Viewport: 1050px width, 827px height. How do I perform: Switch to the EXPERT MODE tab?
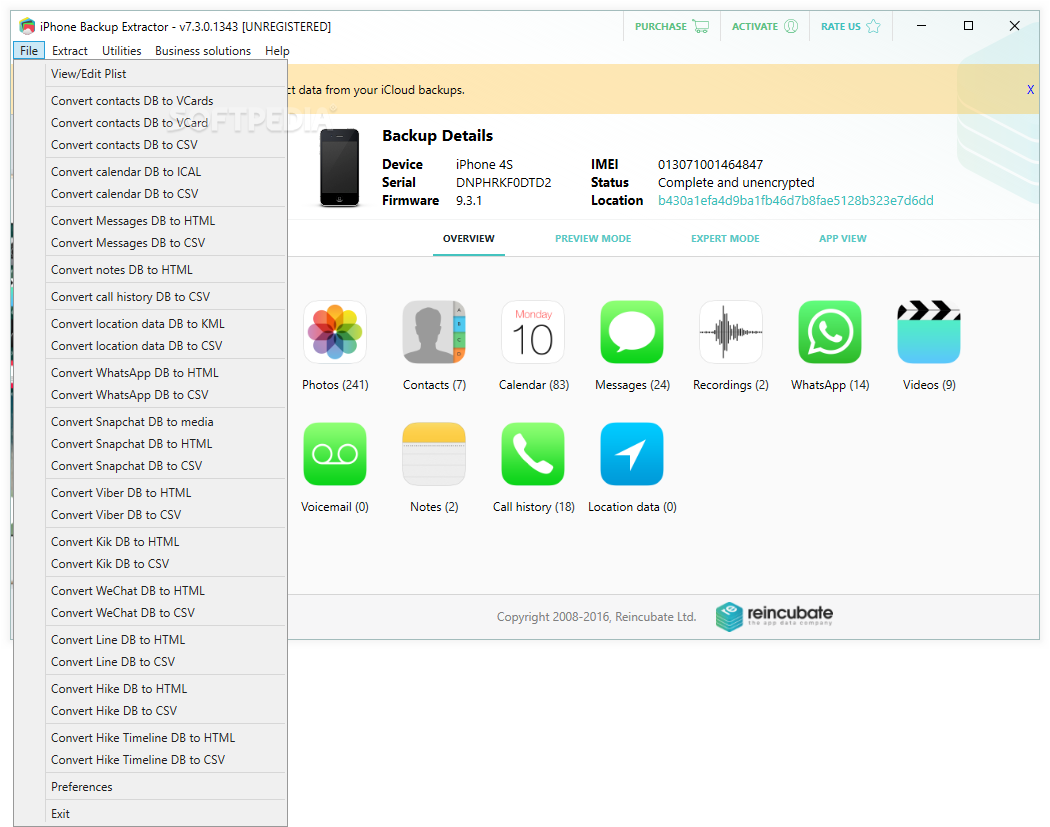pyautogui.click(x=725, y=238)
